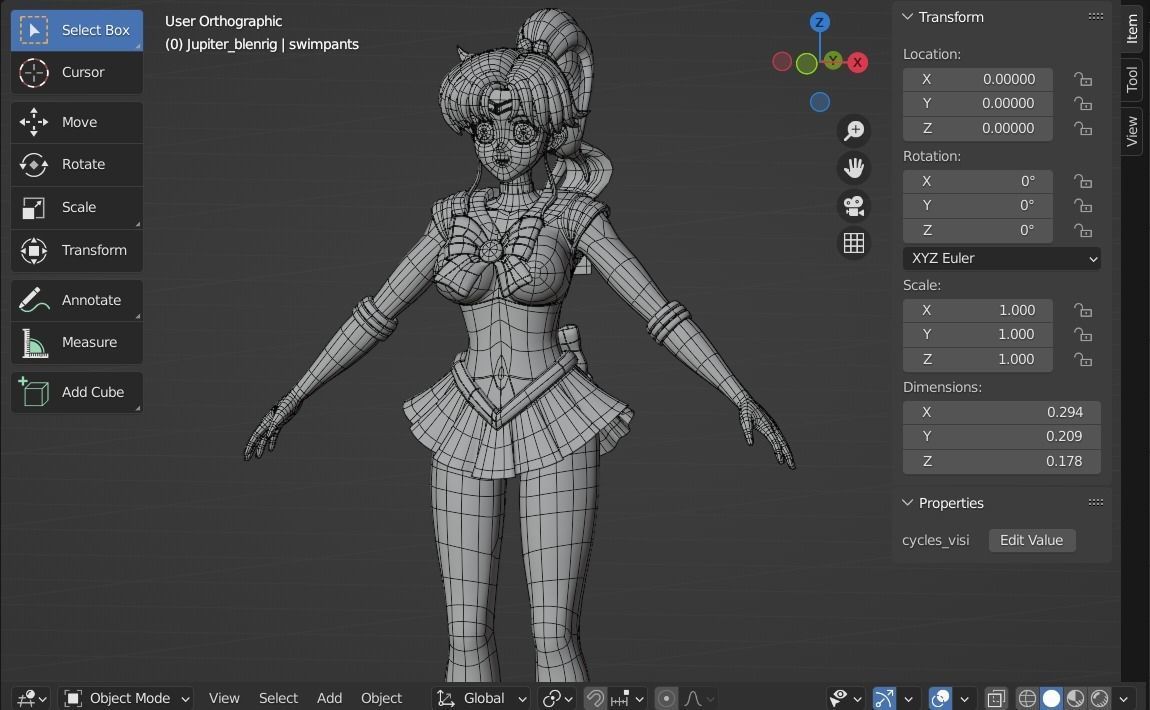Choose the Move tool
This screenshot has width=1150, height=710.
coord(77,122)
